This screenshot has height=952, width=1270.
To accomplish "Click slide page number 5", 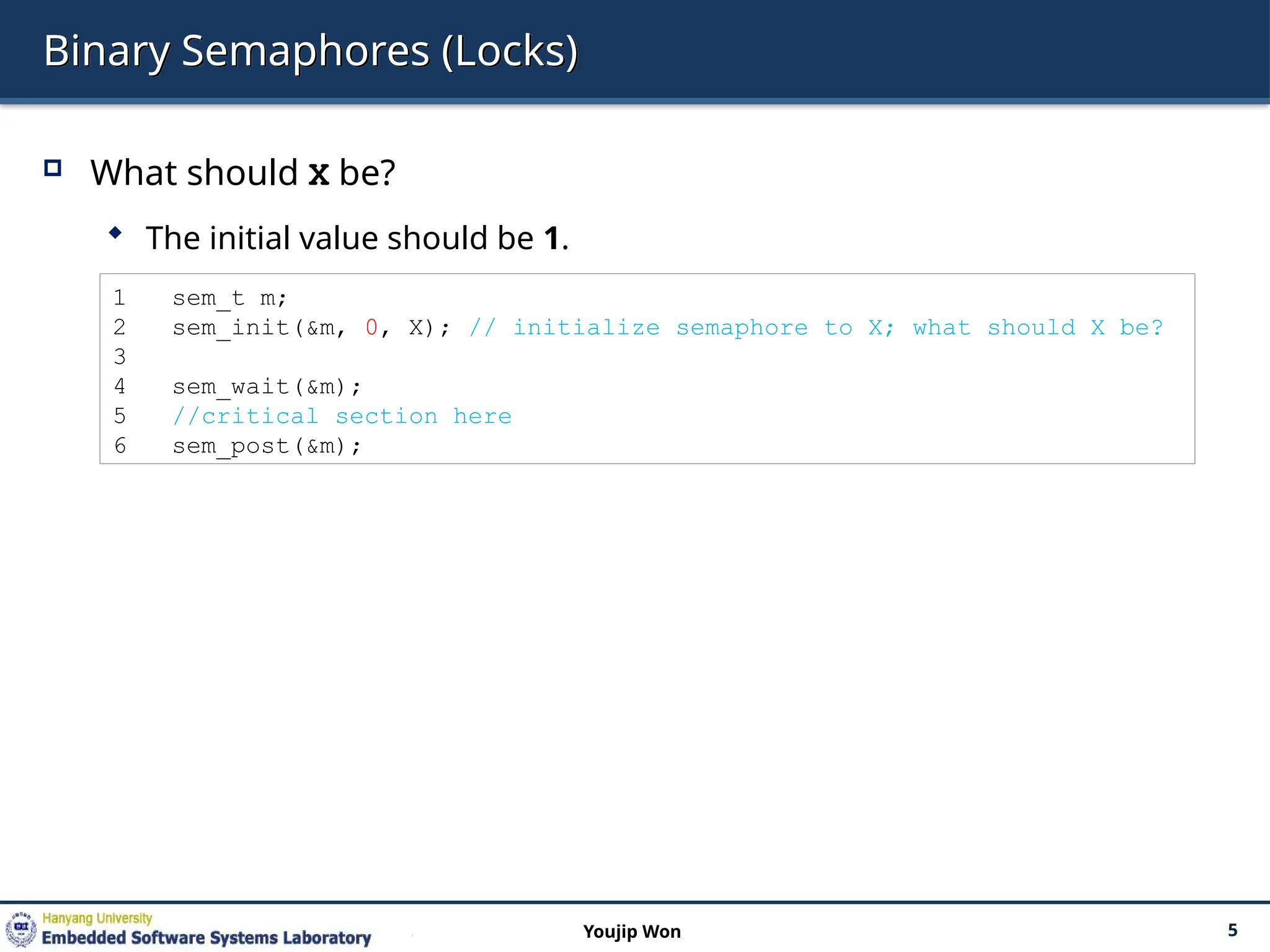I will pos(1232,930).
